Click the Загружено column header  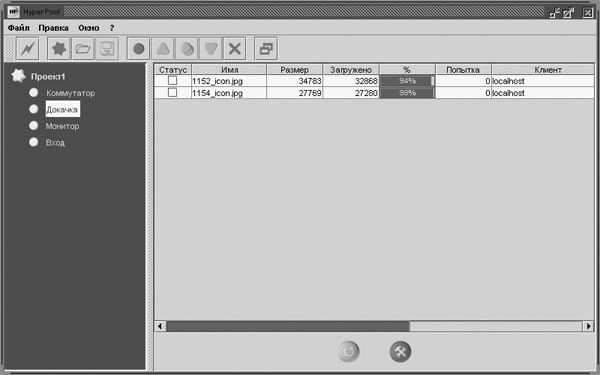point(351,70)
